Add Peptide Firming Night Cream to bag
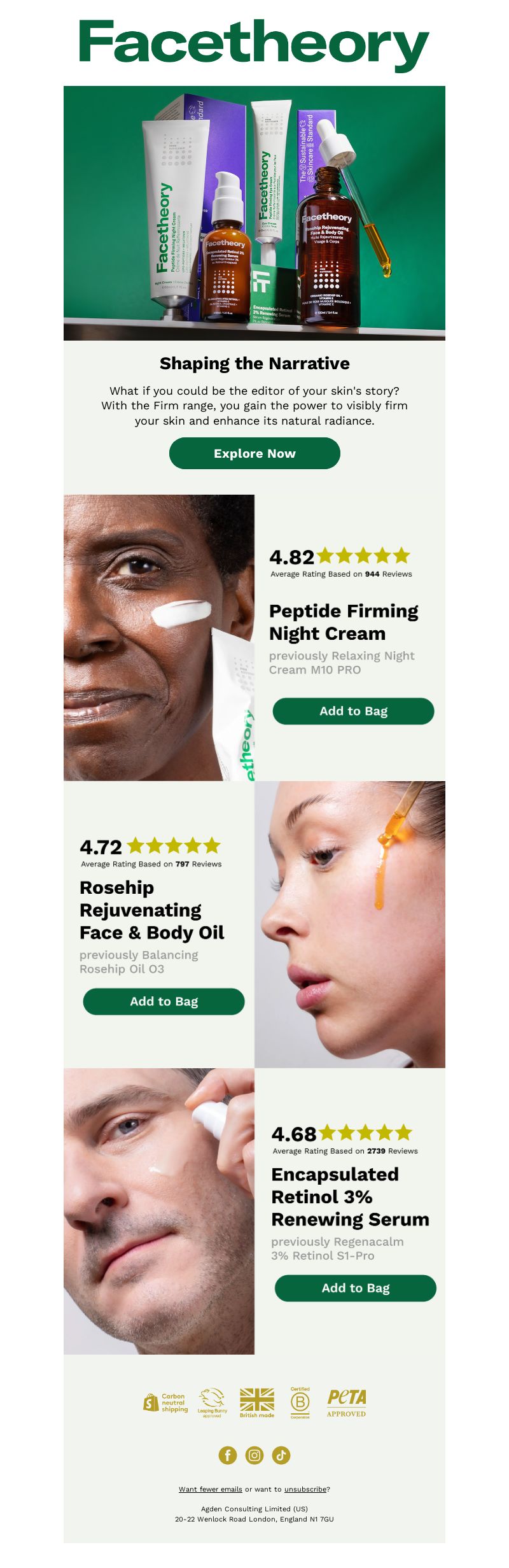This screenshot has height=1568, width=509. 354,711
